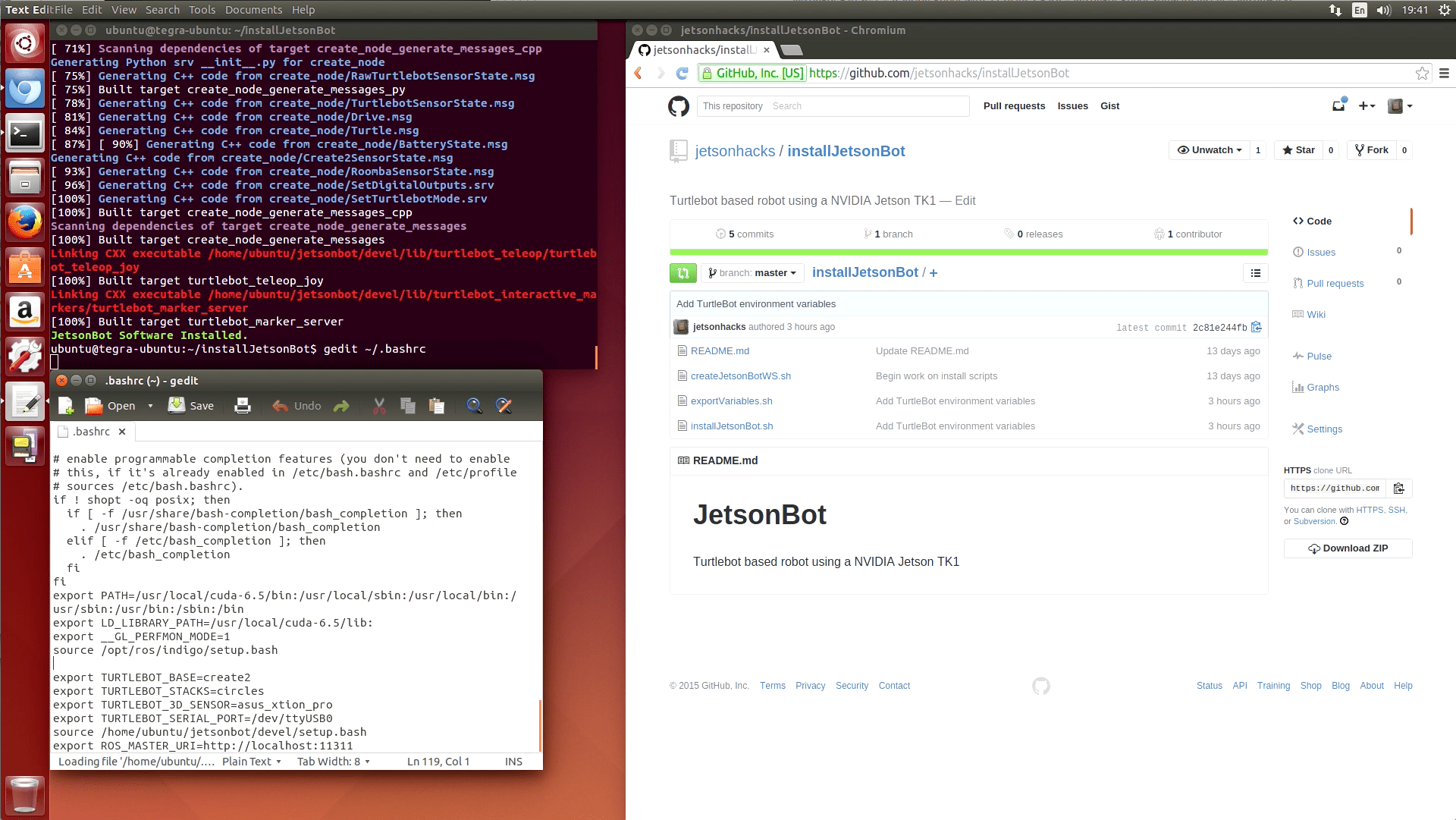Open Terminal from the Unity launcher
The image size is (1456, 820).
25,134
